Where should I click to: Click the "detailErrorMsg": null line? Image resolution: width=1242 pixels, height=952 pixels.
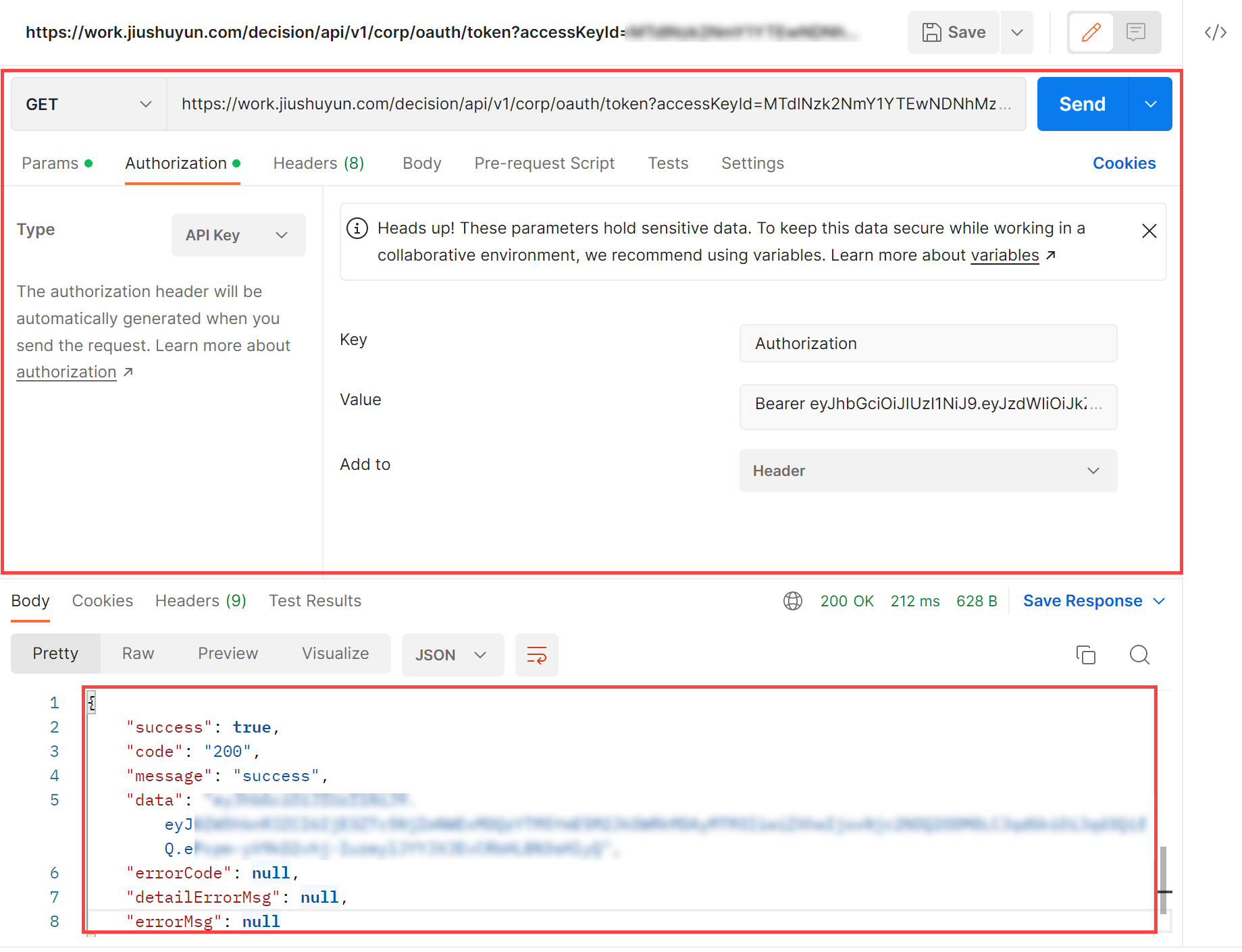(x=236, y=897)
